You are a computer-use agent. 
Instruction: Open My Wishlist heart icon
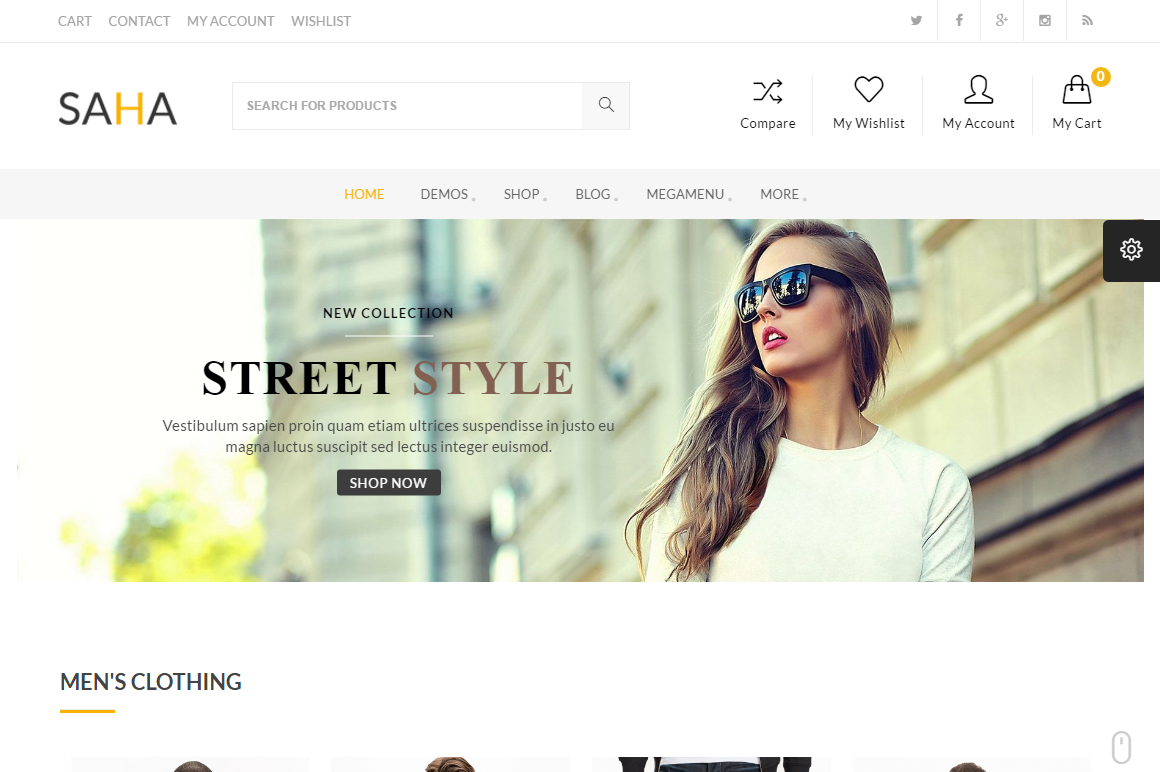click(x=869, y=90)
